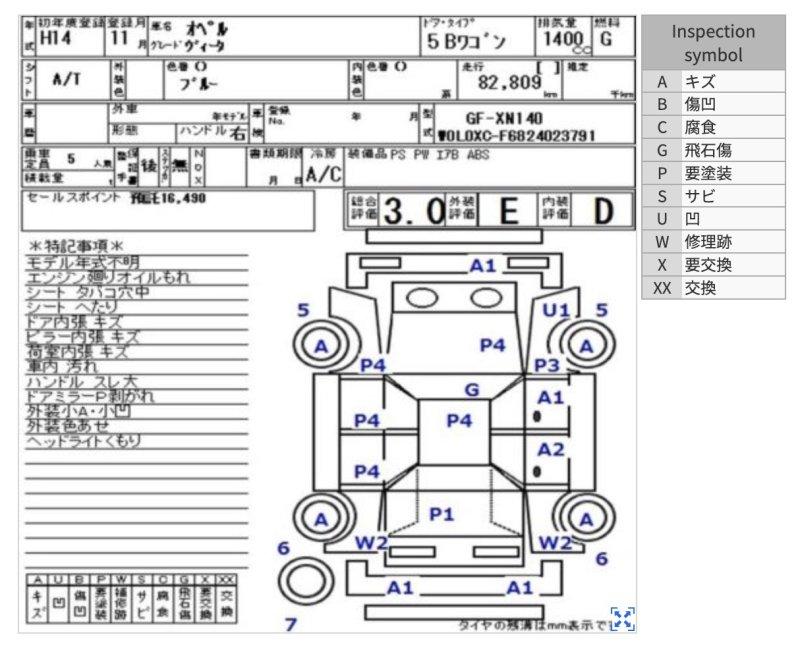This screenshot has width=800, height=660.
Task: Click the A2 marker on right door
Action: click(x=551, y=449)
